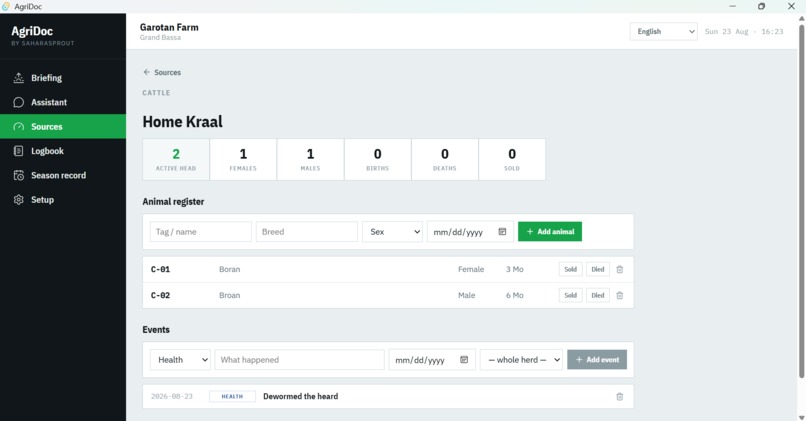Delete animal C-02 with trash icon

click(619, 296)
